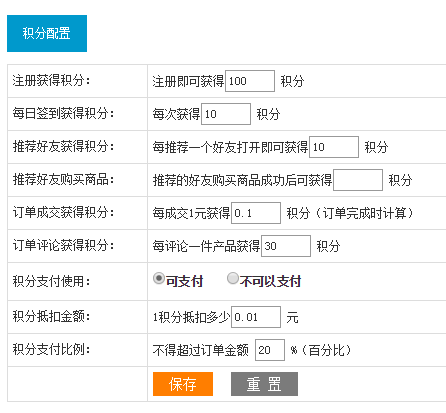Click the 每评论一件产品获得 points input field
The width and height of the screenshot is (446, 413).
(x=286, y=246)
